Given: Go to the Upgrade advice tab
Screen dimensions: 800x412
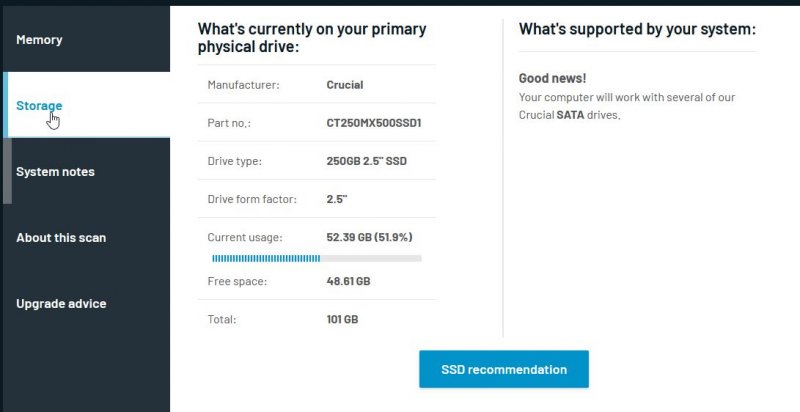Looking at the screenshot, I should click(x=61, y=304).
